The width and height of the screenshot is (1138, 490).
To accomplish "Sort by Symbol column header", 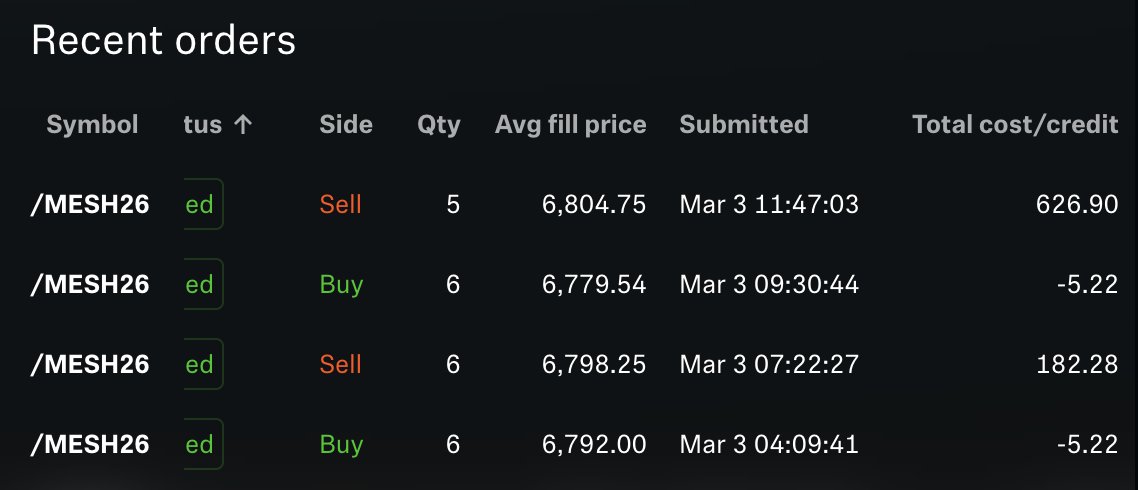I will pyautogui.click(x=92, y=125).
